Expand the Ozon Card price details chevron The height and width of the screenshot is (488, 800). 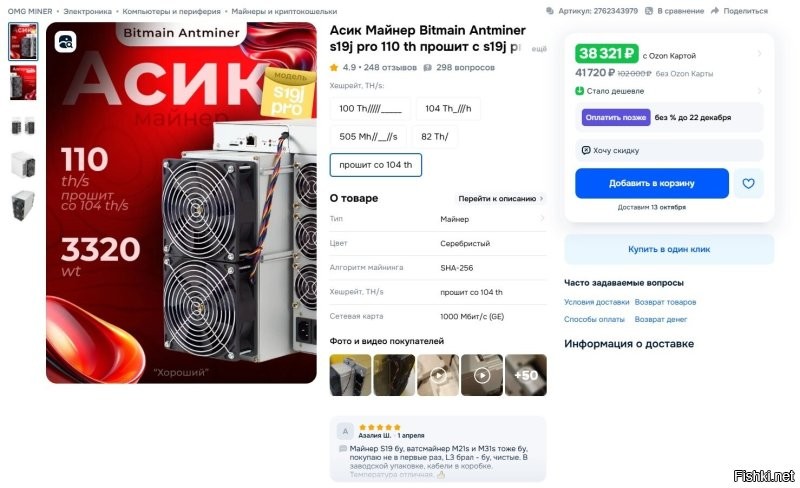(x=758, y=54)
